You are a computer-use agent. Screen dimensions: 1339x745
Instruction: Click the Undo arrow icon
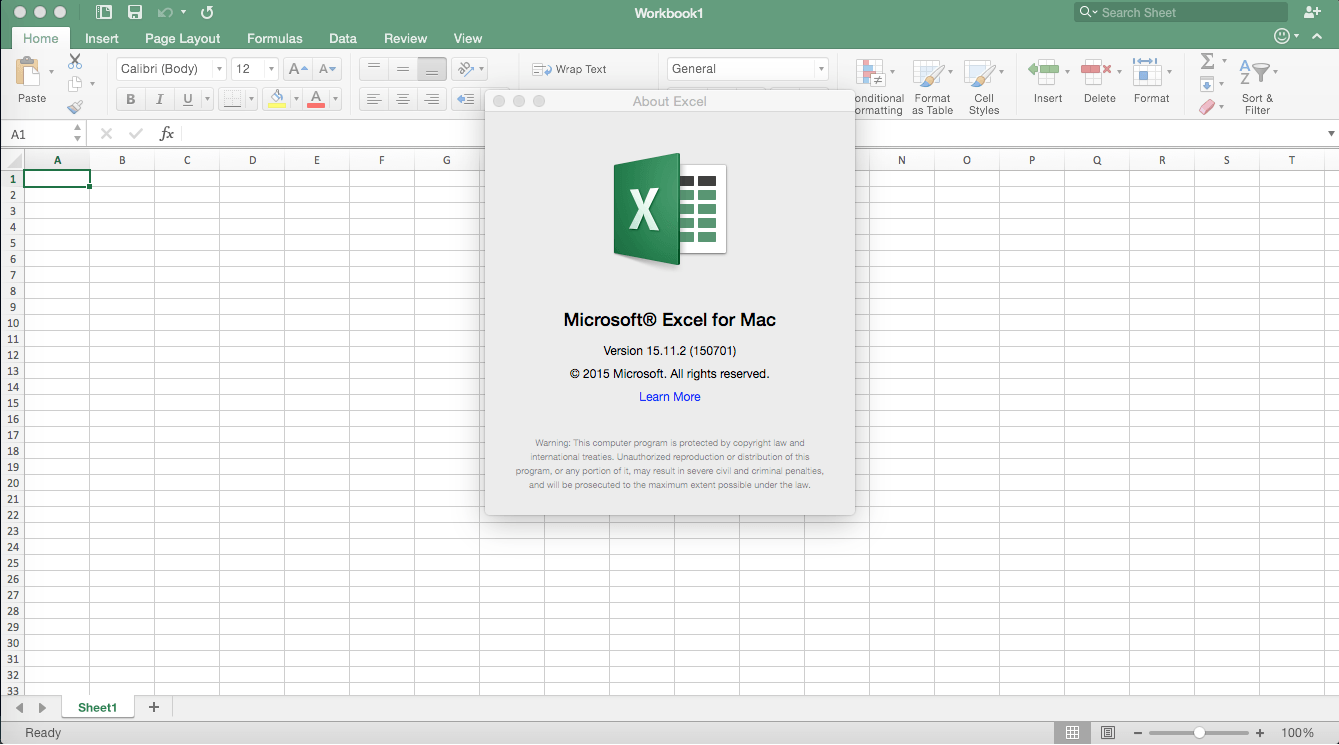(x=164, y=13)
